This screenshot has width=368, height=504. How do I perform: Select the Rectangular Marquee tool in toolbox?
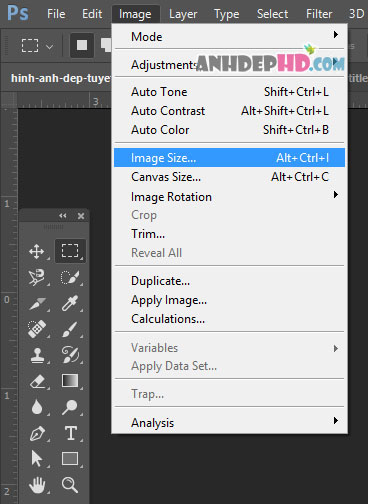(x=70, y=251)
